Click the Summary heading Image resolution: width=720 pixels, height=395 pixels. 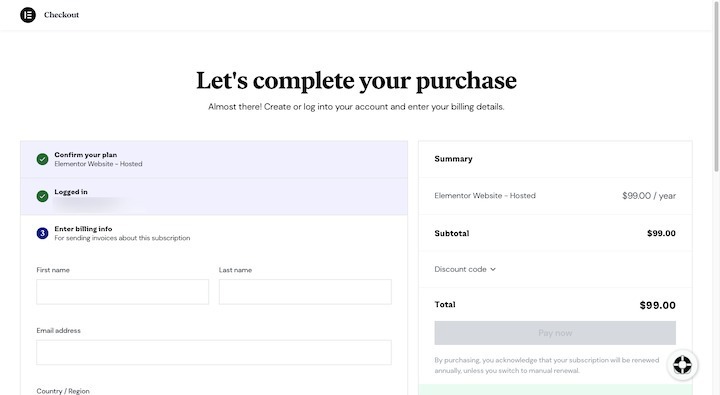pyautogui.click(x=453, y=159)
